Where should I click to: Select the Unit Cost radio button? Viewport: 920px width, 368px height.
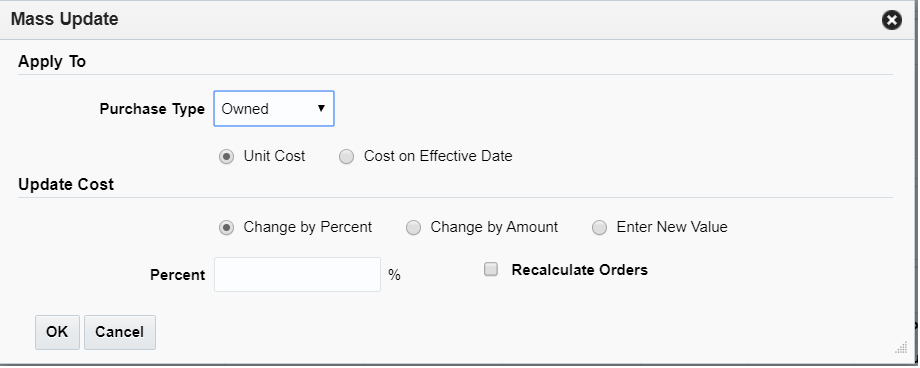tap(226, 157)
